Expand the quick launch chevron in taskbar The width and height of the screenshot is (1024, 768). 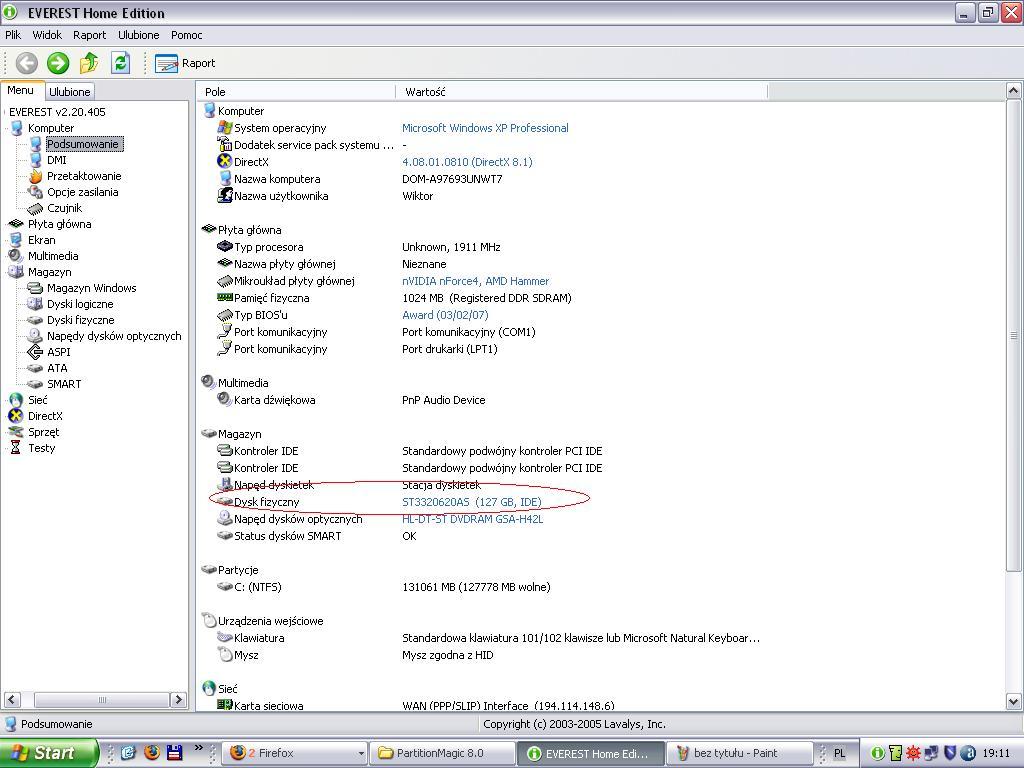(199, 748)
